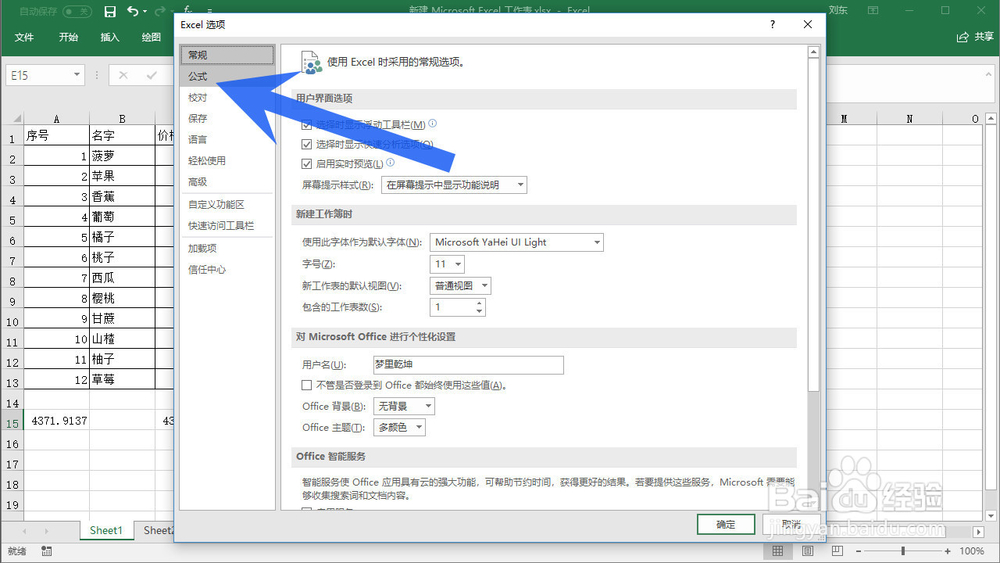Select 自定义功能区 in options sidebar

226,204
